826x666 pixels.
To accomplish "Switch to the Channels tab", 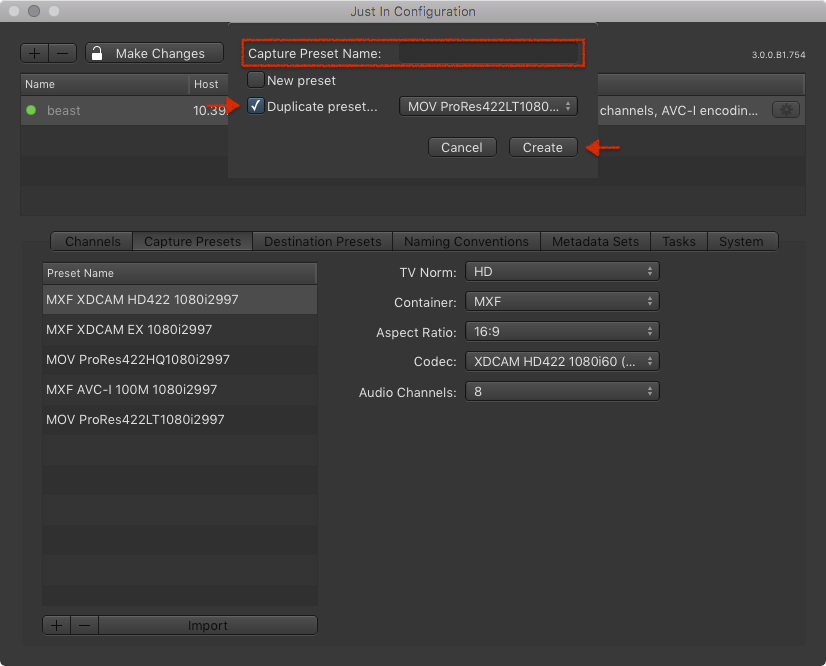I will [x=92, y=241].
